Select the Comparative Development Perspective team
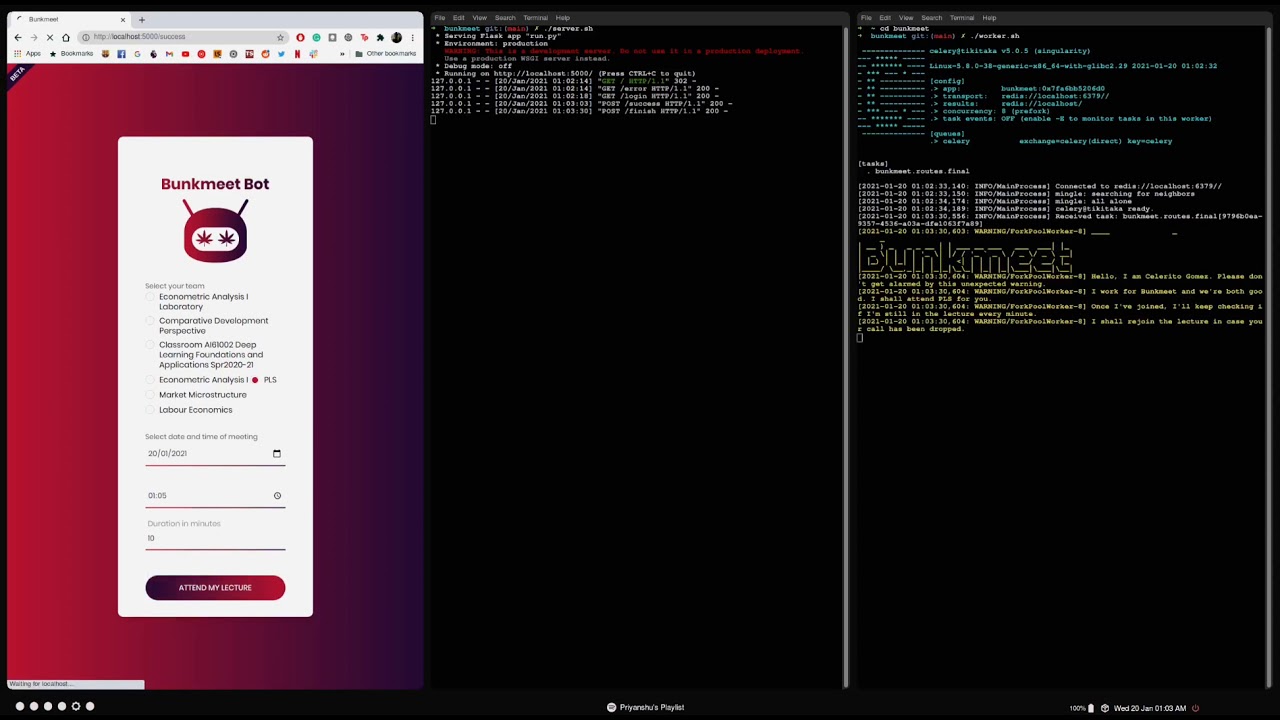Viewport: 1280px width, 720px height. [x=150, y=321]
